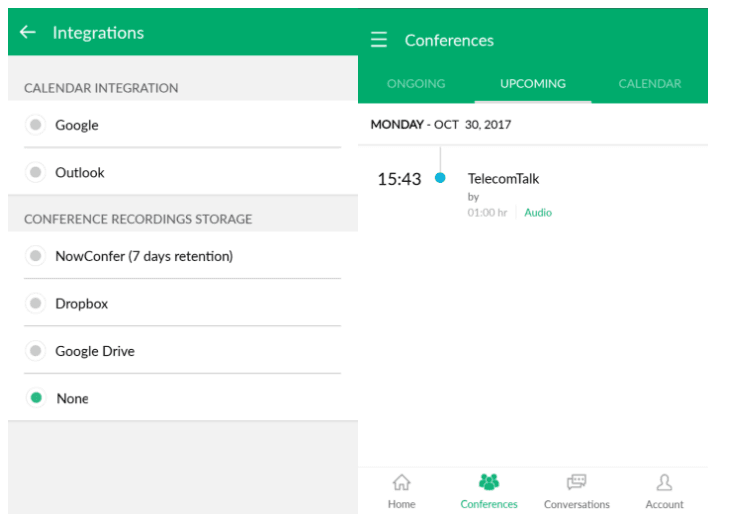Switch to the UPCOMING tab
The width and height of the screenshot is (741, 531).
(533, 84)
